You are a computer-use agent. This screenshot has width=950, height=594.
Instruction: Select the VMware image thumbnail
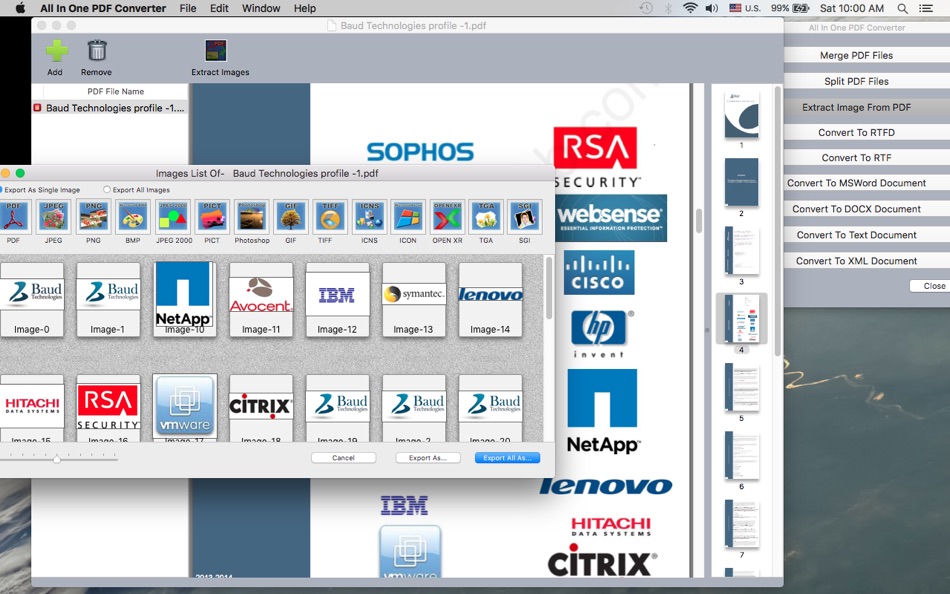pyautogui.click(x=185, y=408)
